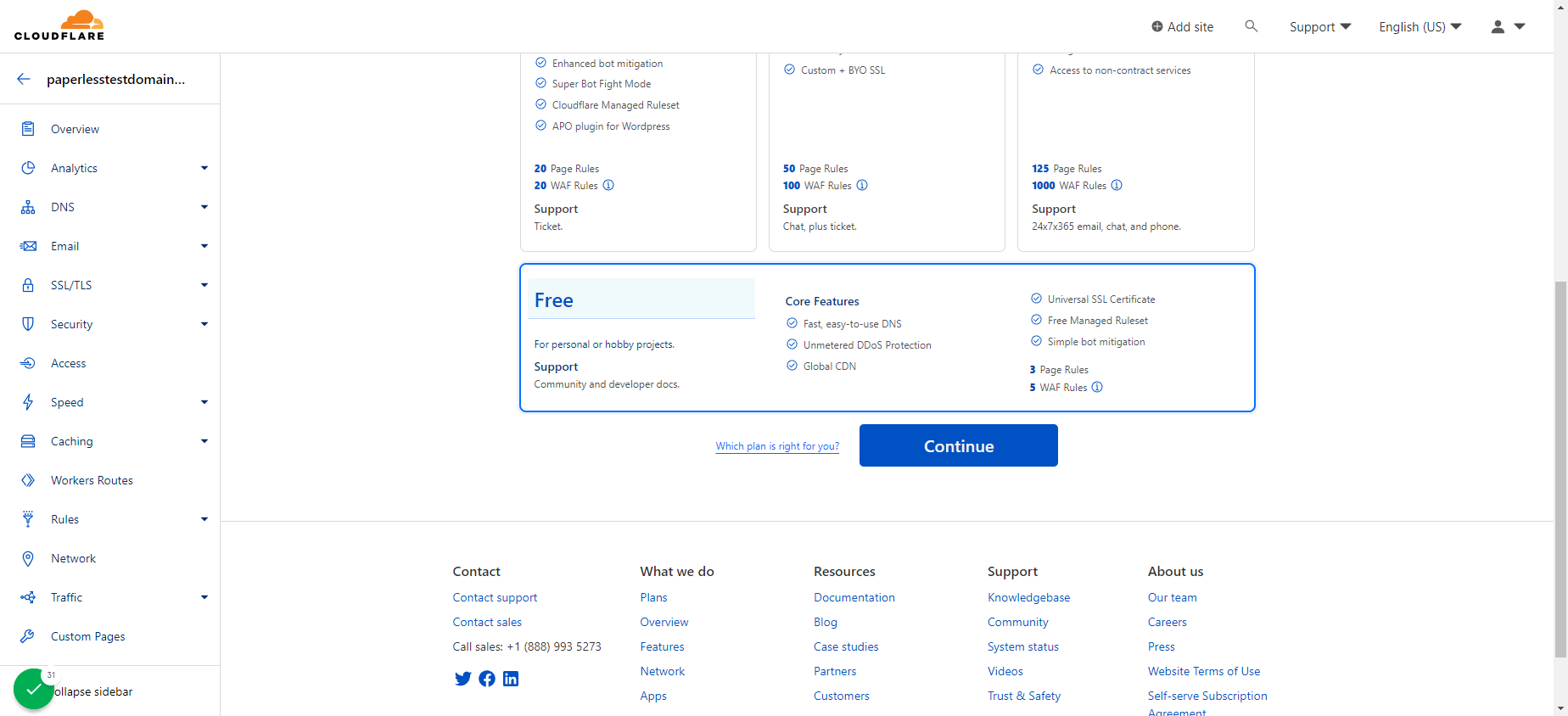Open the Documentation footer link
Image resolution: width=1568 pixels, height=716 pixels.
coord(854,597)
